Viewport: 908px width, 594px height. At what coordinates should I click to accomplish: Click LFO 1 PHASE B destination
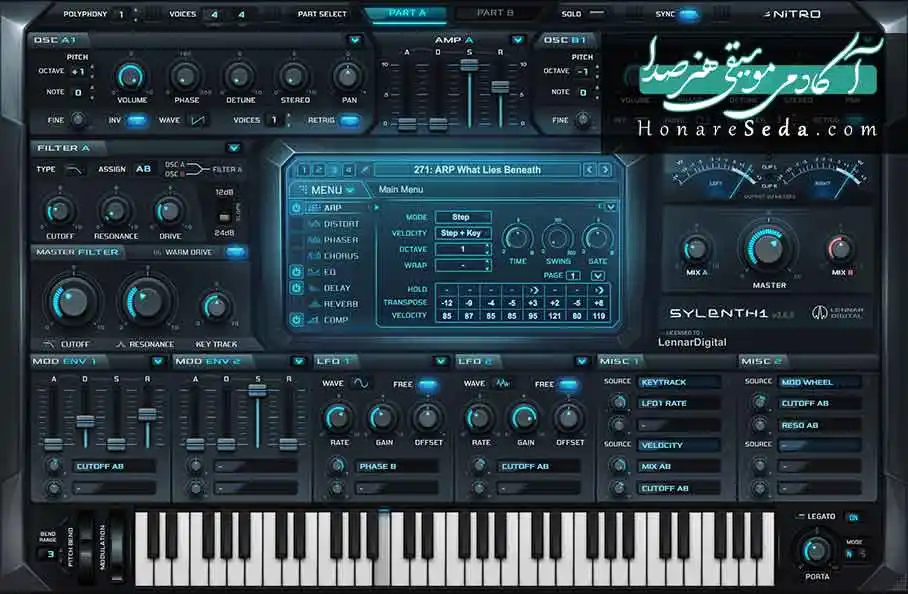(397, 466)
